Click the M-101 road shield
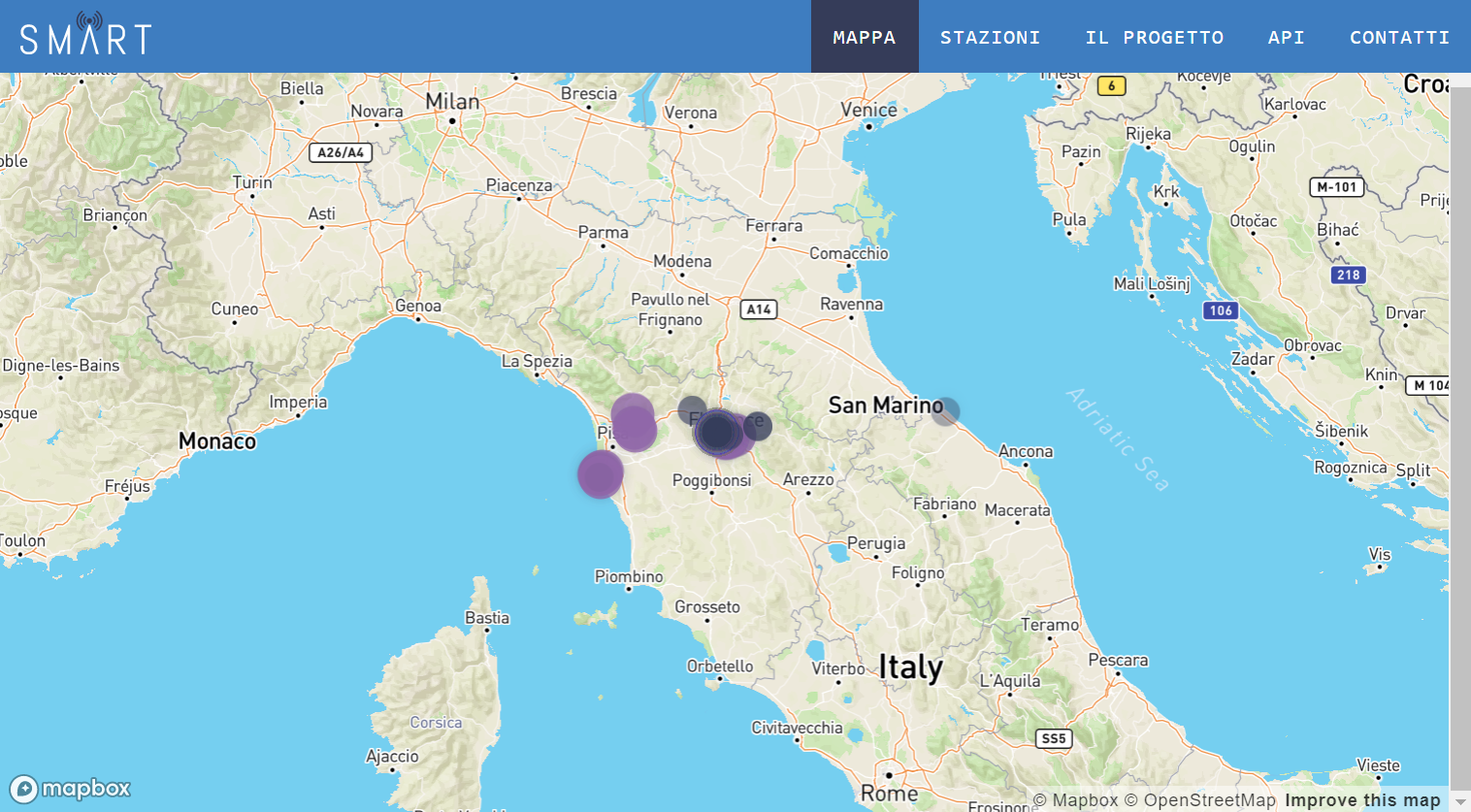1471x812 pixels. tap(1337, 187)
